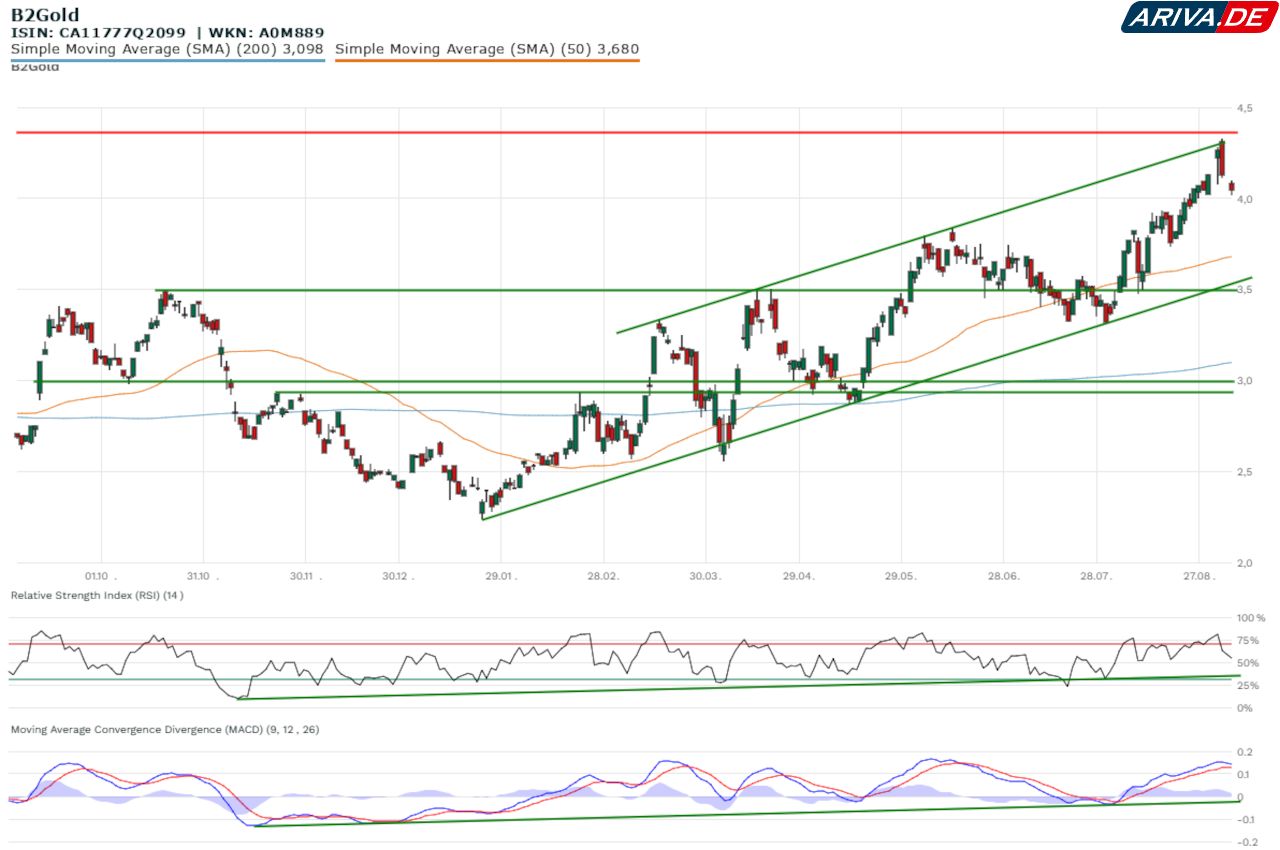The height and width of the screenshot is (850, 1280).
Task: Click the 01.10. date label
Action: pos(101,576)
